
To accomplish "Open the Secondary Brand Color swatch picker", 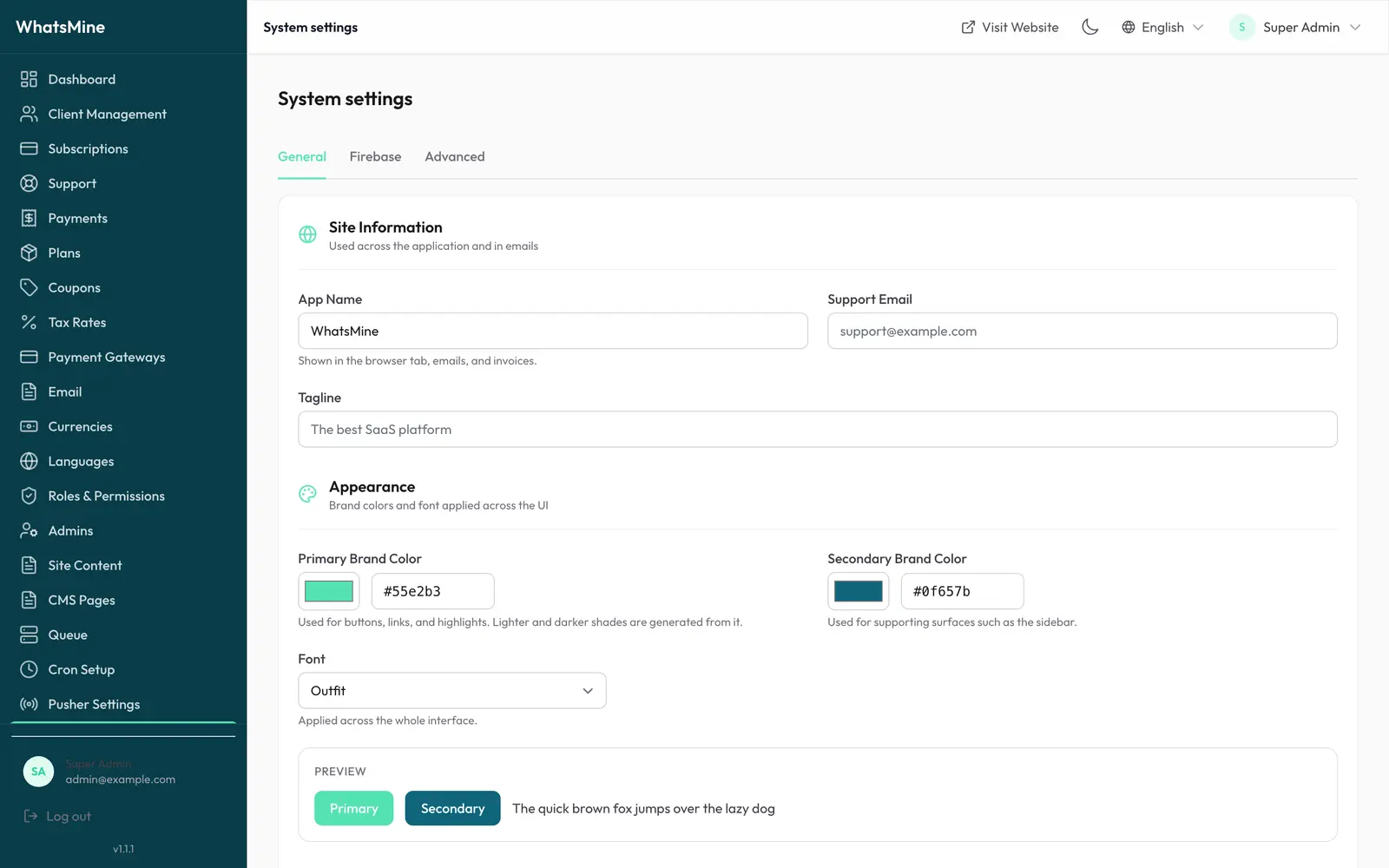I will point(859,591).
